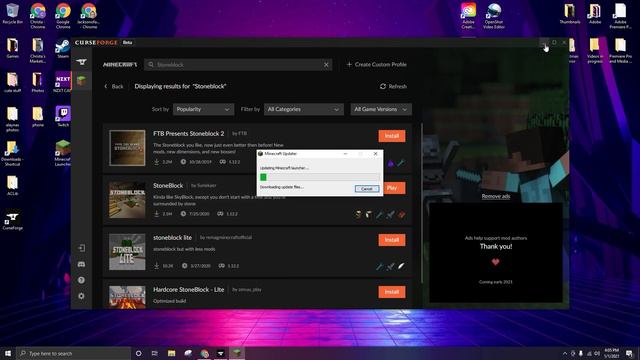The image size is (640, 360).
Task: Open the Adobe Creative Cloud desktop icon
Action: 468,16
